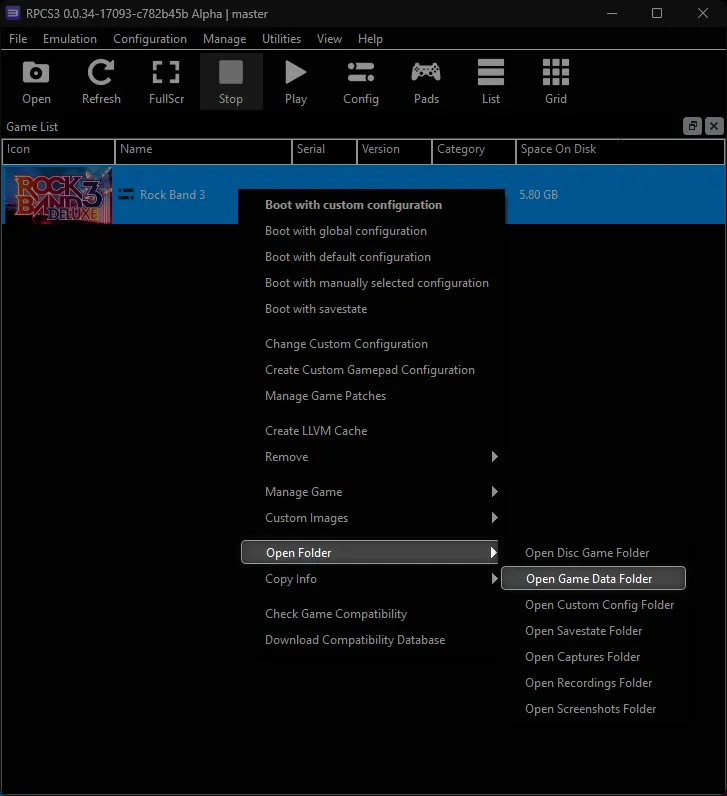Viewport: 727px width, 796px height.
Task: Expand the Remove submenu
Action: pos(371,456)
